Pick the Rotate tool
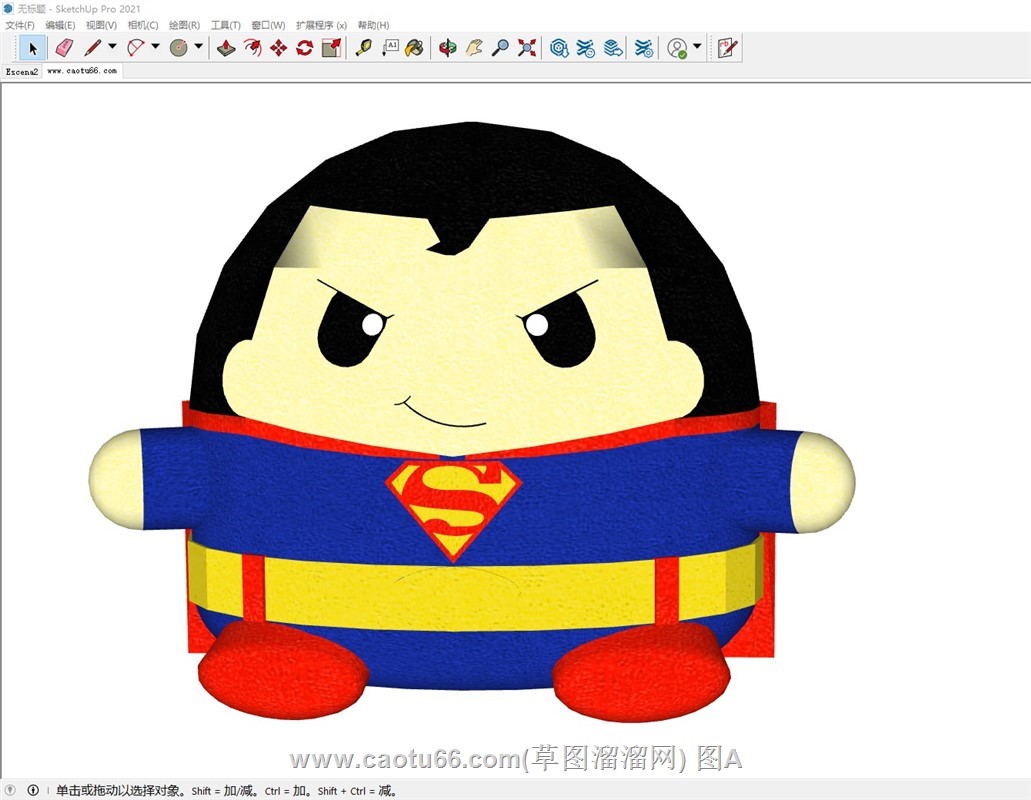This screenshot has width=1031, height=800. pos(304,48)
